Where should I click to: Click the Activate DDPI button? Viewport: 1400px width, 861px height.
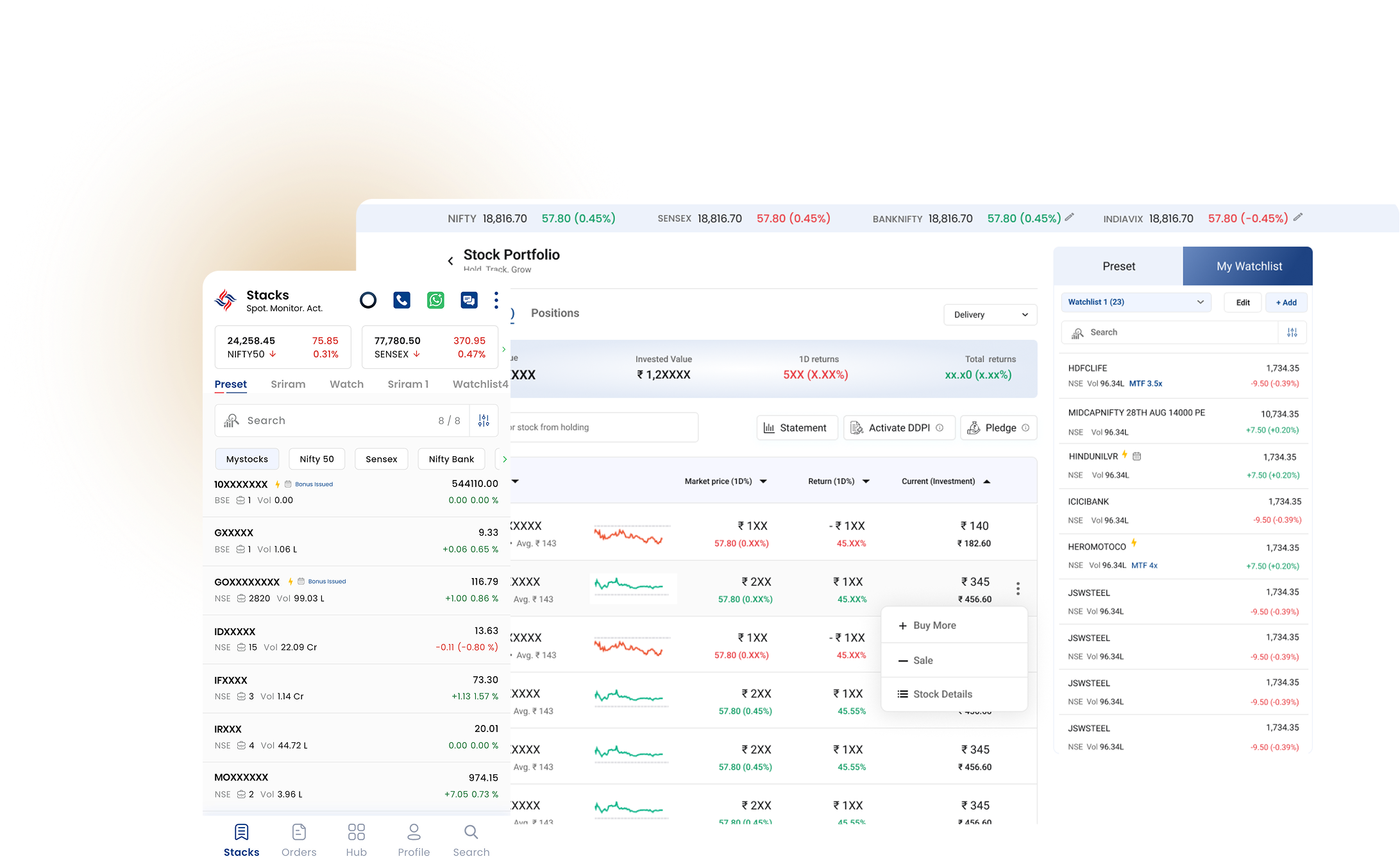(899, 428)
